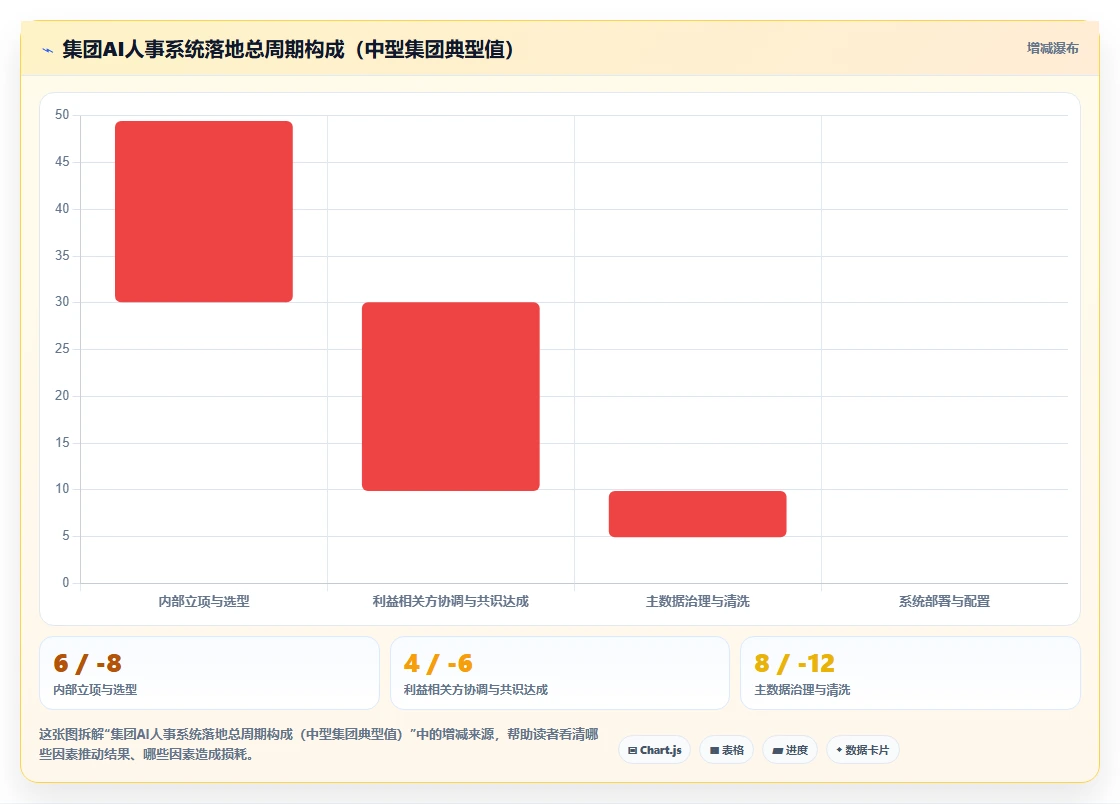Click the 利益相关方协调与共识达成 axis label under chart

[451, 601]
